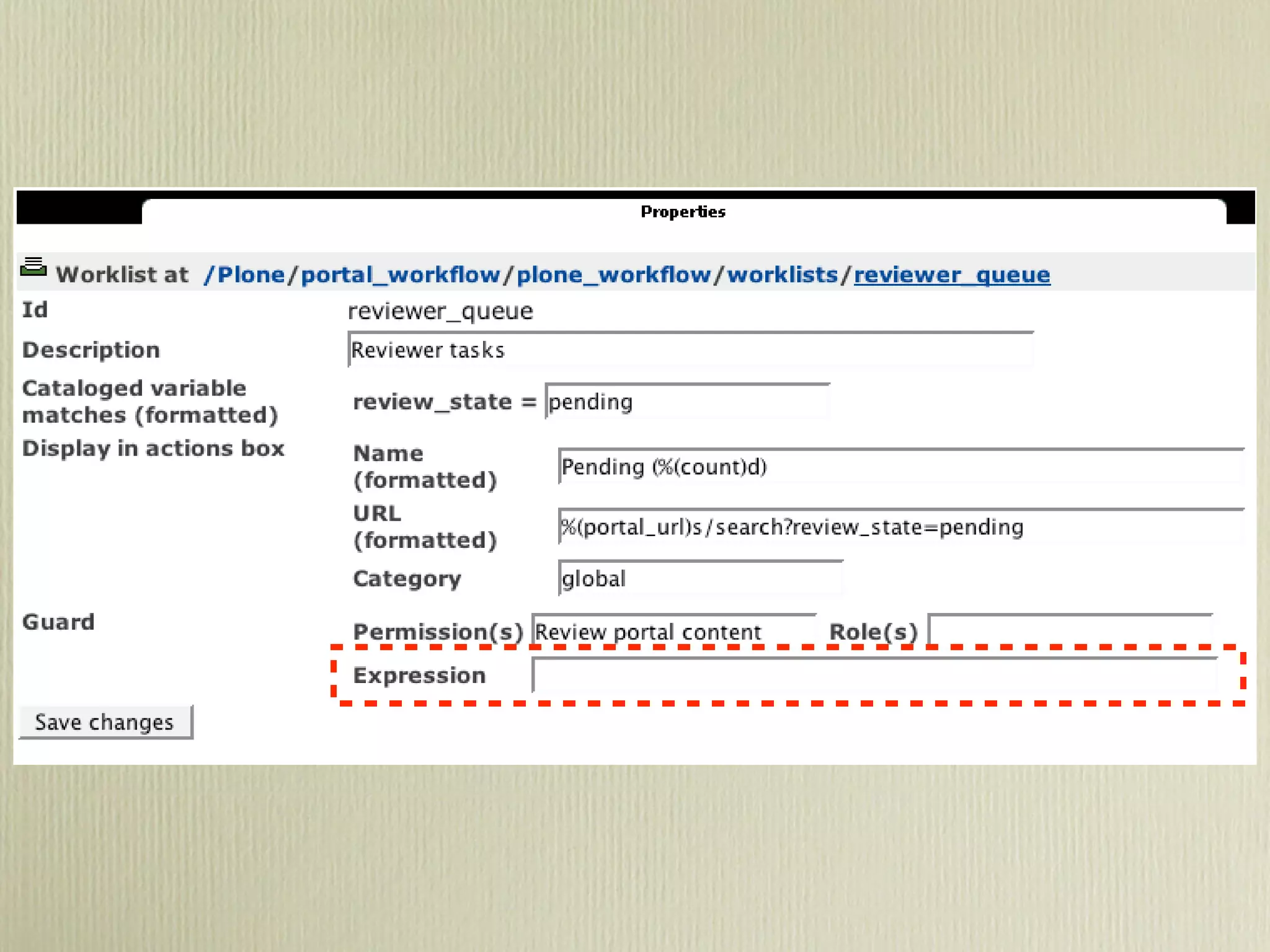Viewport: 1270px width, 952px height.
Task: Click the Permission(s) field
Action: pyautogui.click(x=673, y=632)
